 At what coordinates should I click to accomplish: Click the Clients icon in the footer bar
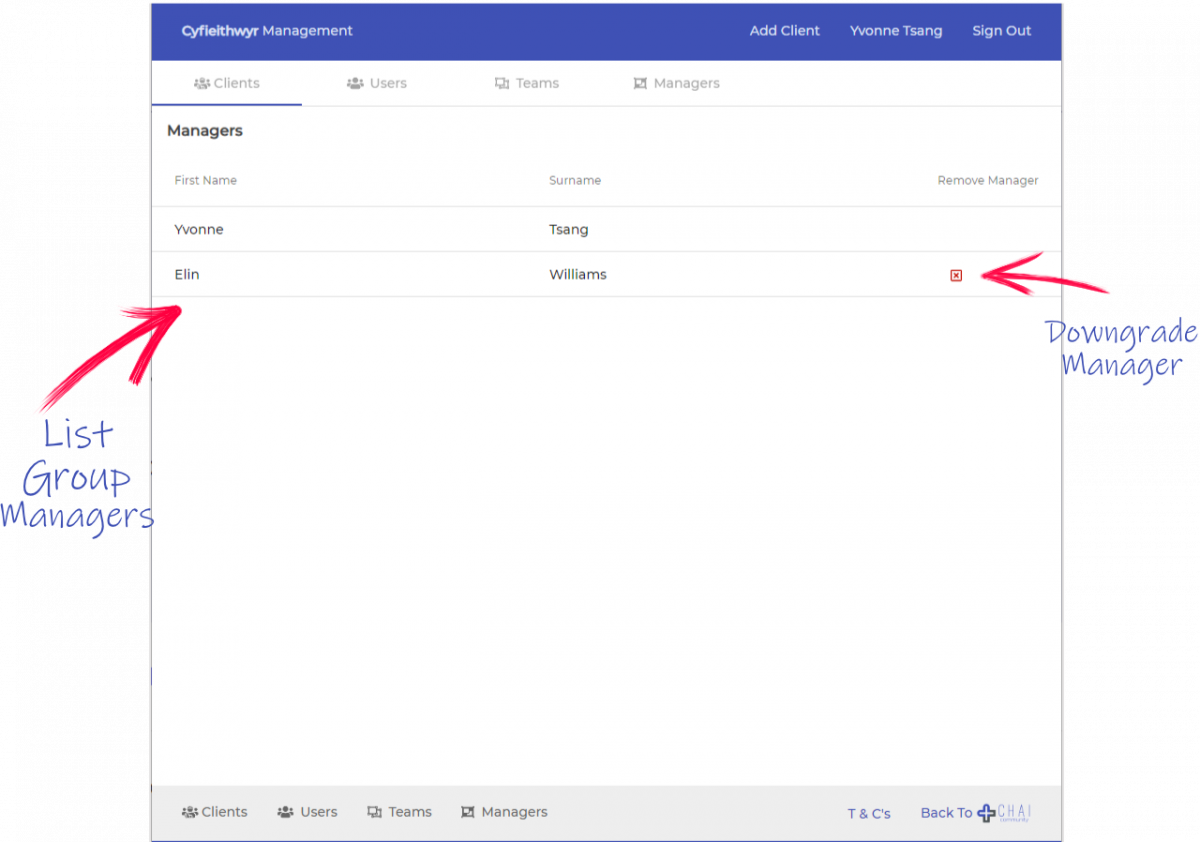coord(188,812)
